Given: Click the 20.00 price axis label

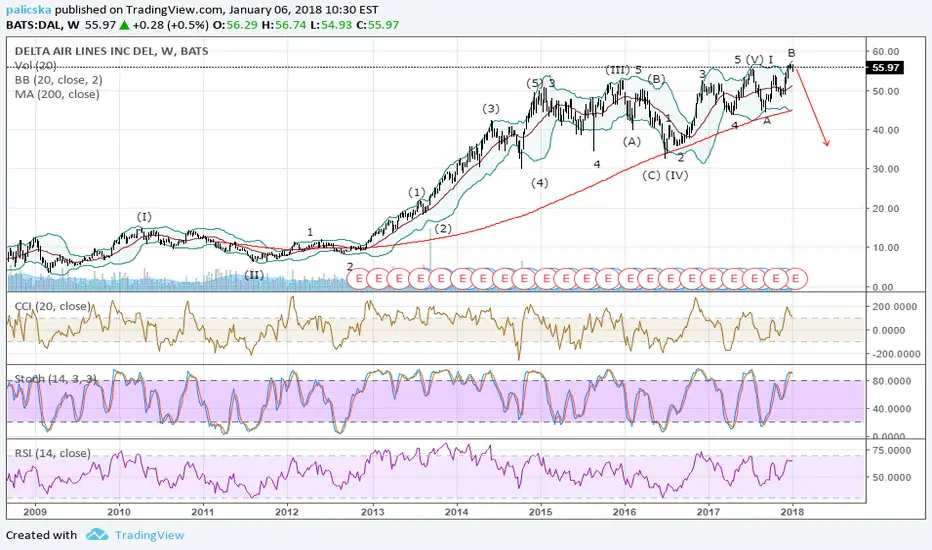Looking at the screenshot, I should point(886,209).
